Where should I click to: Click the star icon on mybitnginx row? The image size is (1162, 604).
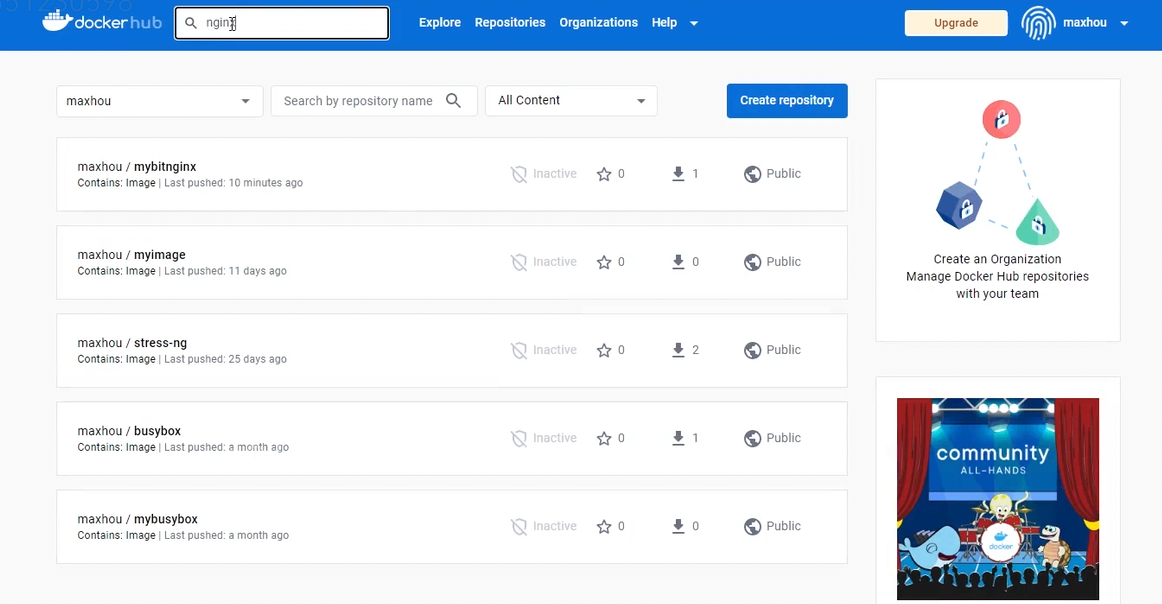pos(604,174)
